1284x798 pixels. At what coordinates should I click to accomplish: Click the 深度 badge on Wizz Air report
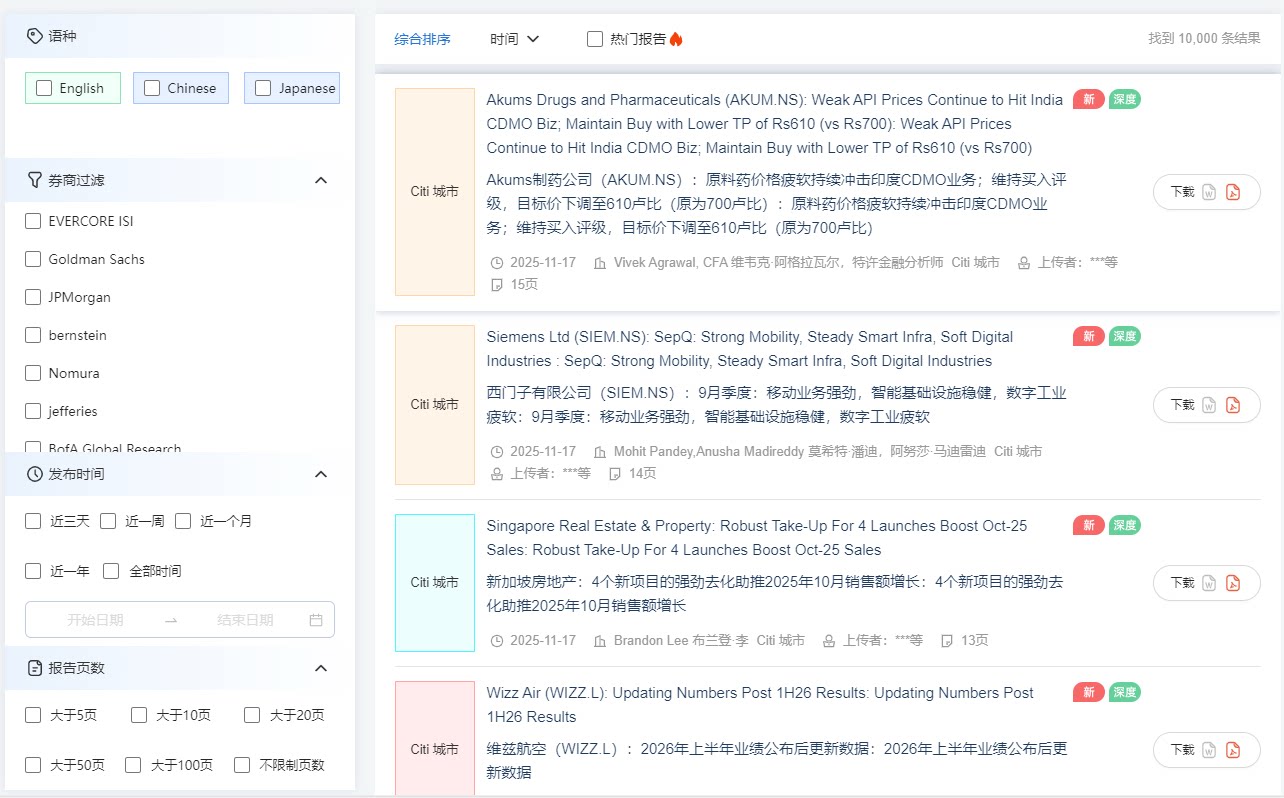1125,692
